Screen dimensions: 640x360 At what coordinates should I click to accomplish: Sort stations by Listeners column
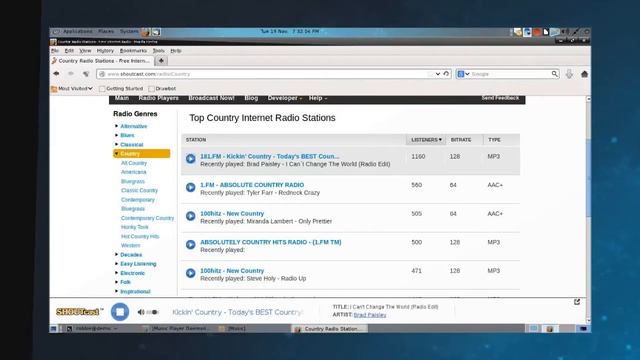(426, 140)
